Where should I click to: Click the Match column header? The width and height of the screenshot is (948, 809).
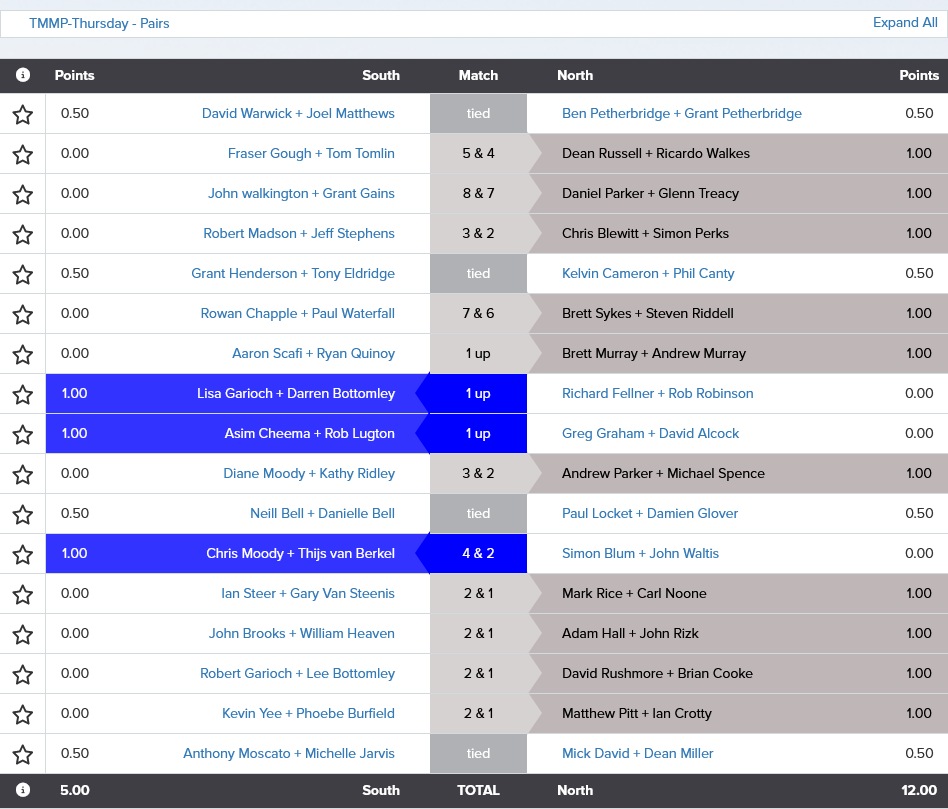[478, 75]
